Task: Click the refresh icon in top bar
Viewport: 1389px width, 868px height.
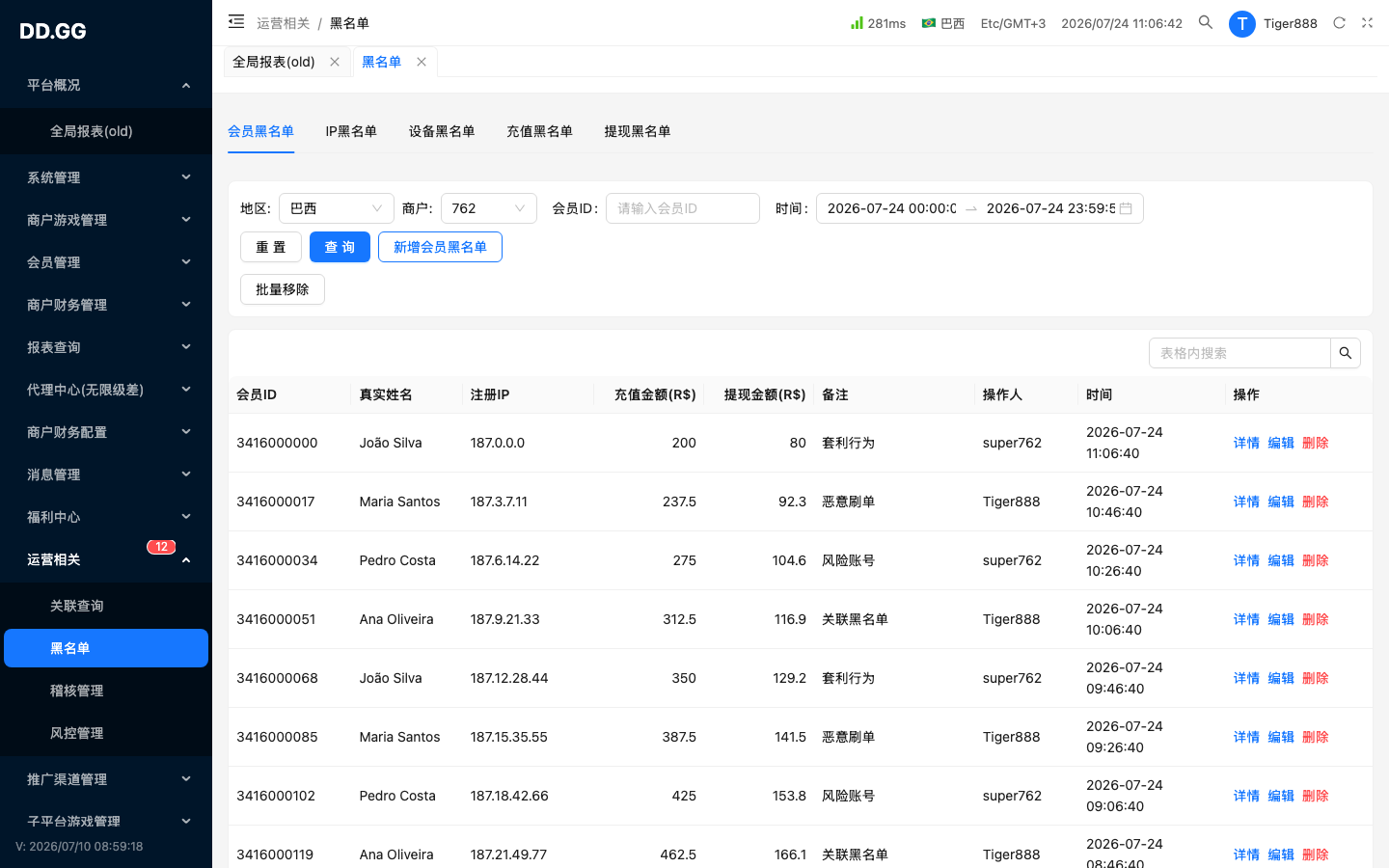Action: [1339, 23]
